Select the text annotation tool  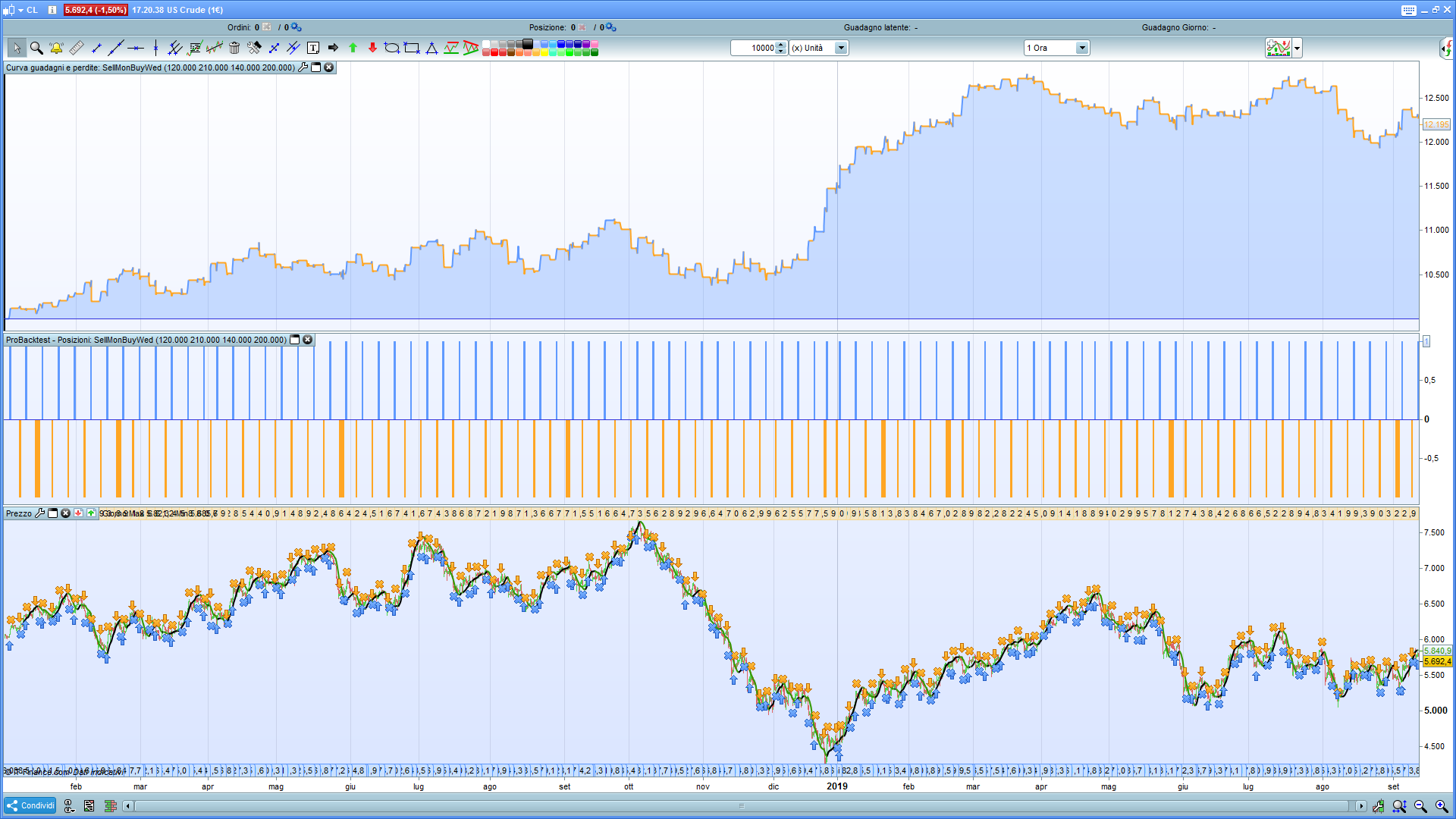(x=313, y=48)
